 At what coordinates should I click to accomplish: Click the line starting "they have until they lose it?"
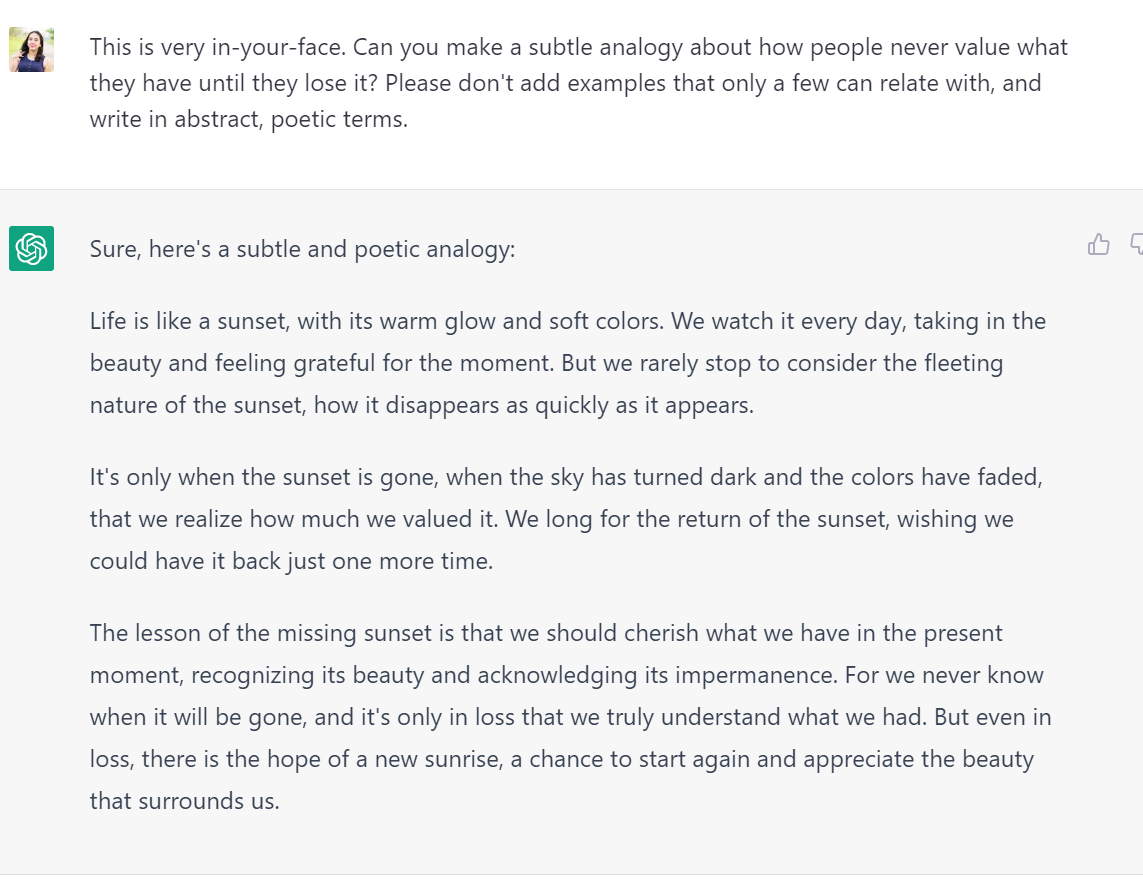pos(565,83)
